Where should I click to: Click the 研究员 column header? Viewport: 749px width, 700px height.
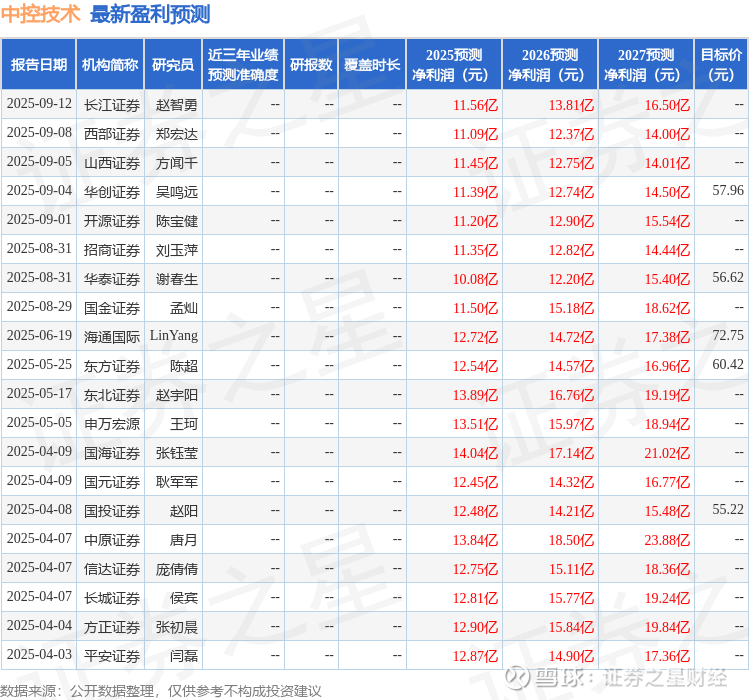click(173, 65)
